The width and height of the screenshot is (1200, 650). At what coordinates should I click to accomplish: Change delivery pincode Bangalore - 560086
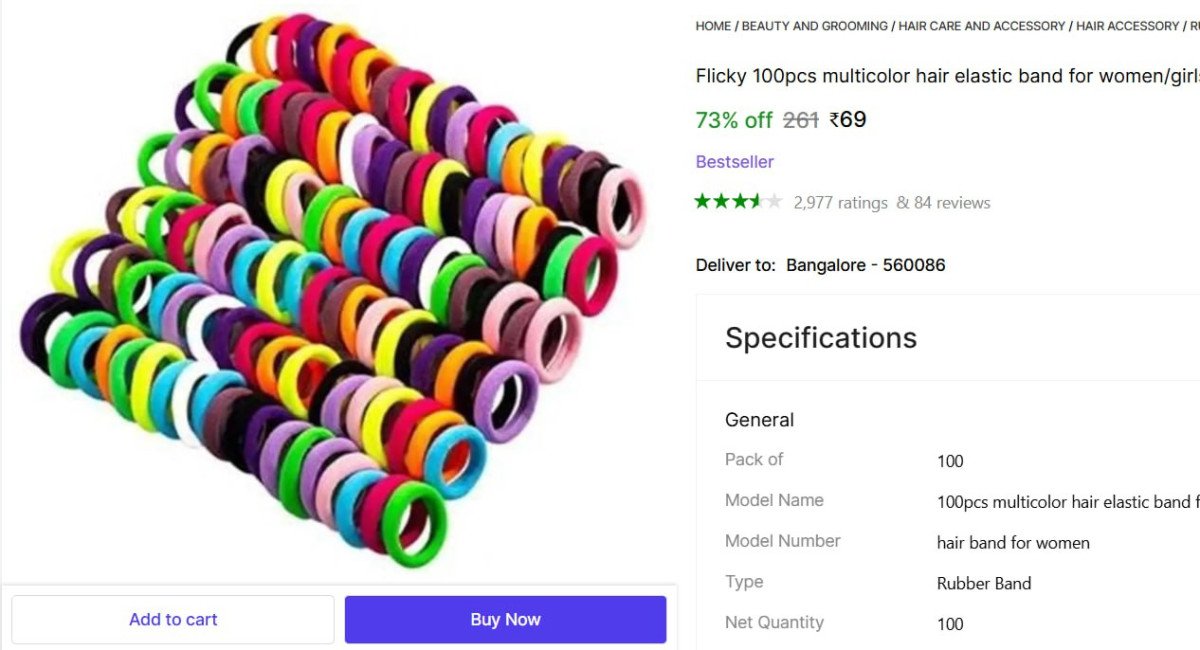[865, 265]
